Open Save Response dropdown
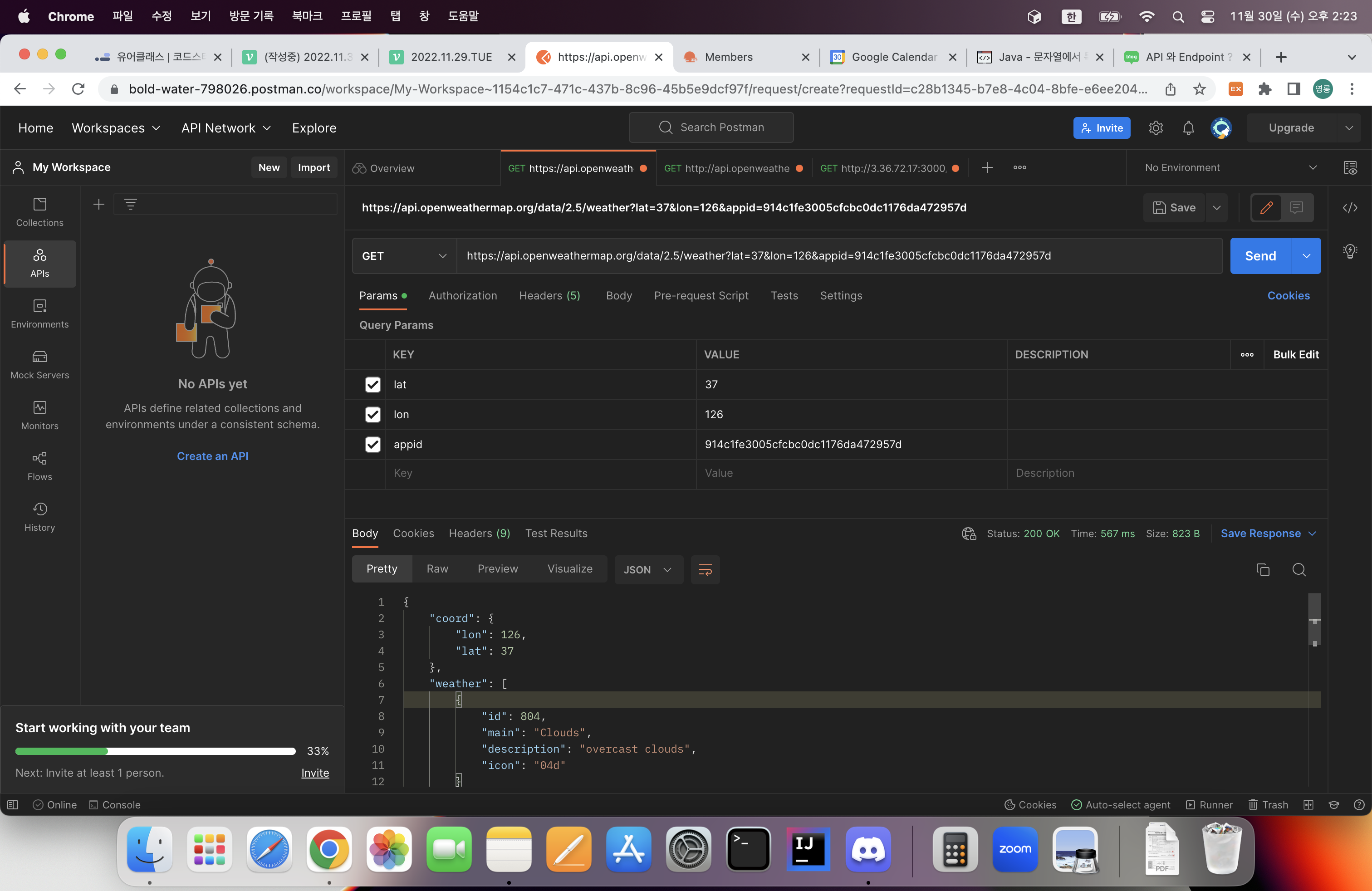The image size is (1372, 891). (x=1268, y=534)
